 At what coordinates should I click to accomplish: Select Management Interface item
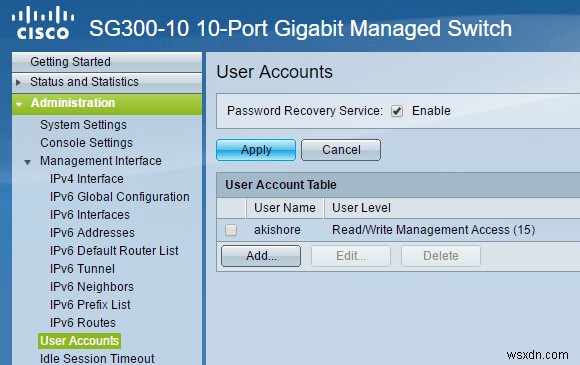[x=101, y=161]
